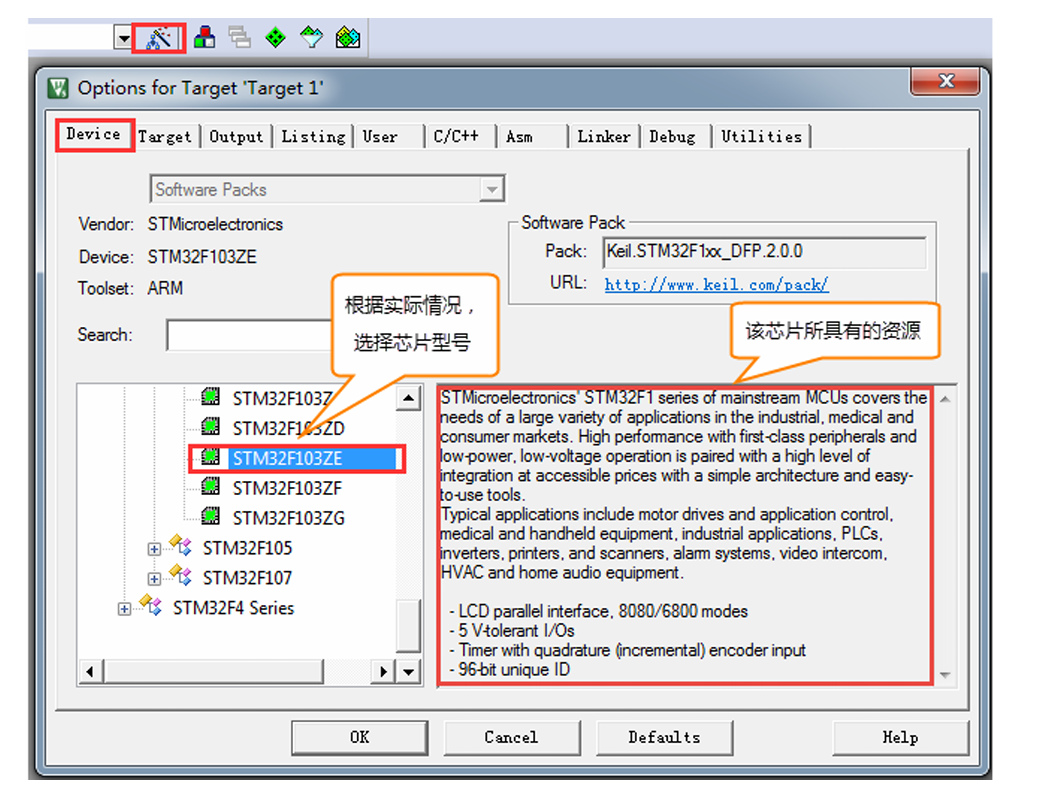Viewport: 1050px width, 788px height.
Task: Open the C/C++ tab
Action: click(x=457, y=137)
